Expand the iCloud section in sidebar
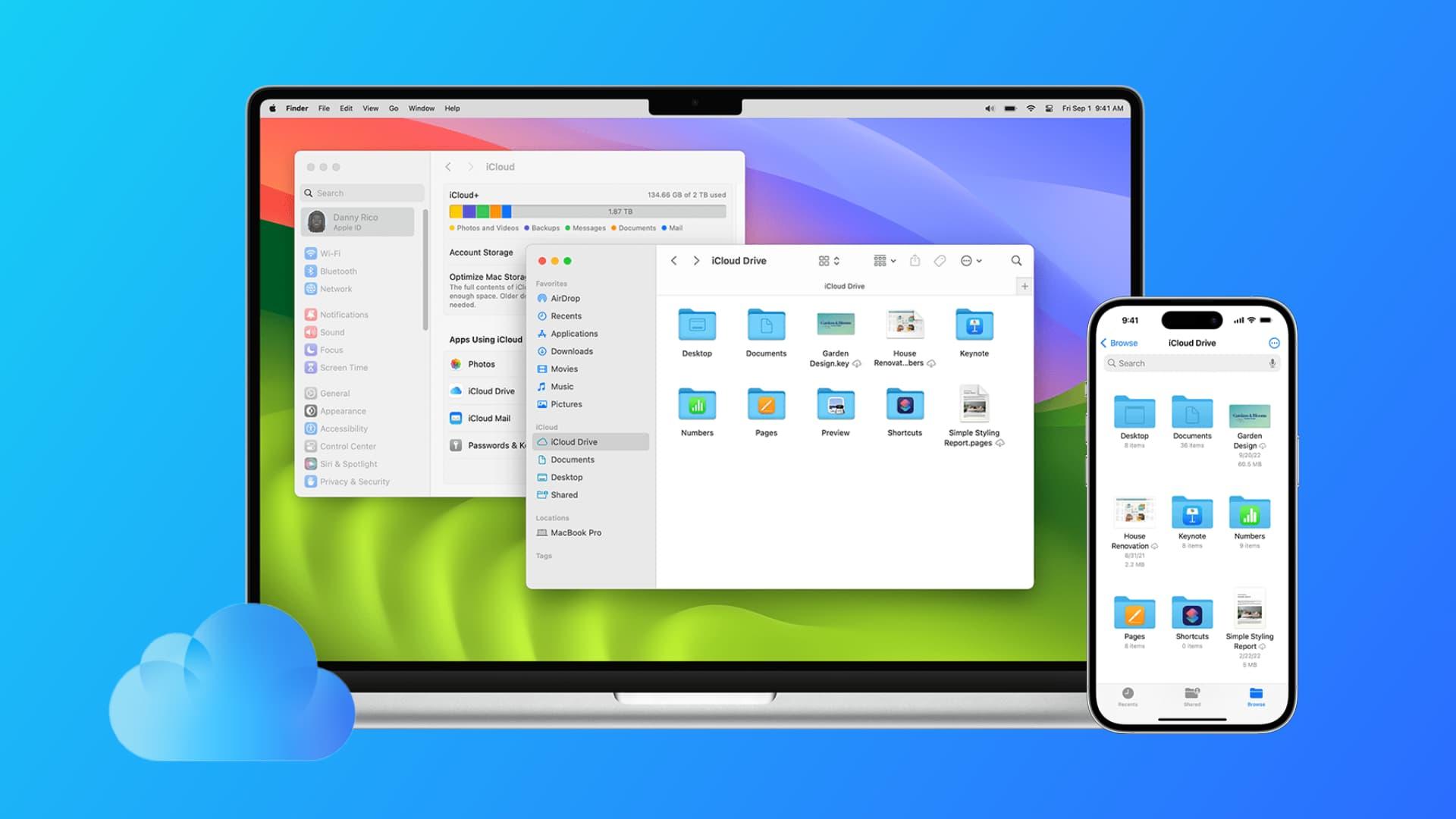Screen dimensions: 1456x819 click(x=545, y=427)
